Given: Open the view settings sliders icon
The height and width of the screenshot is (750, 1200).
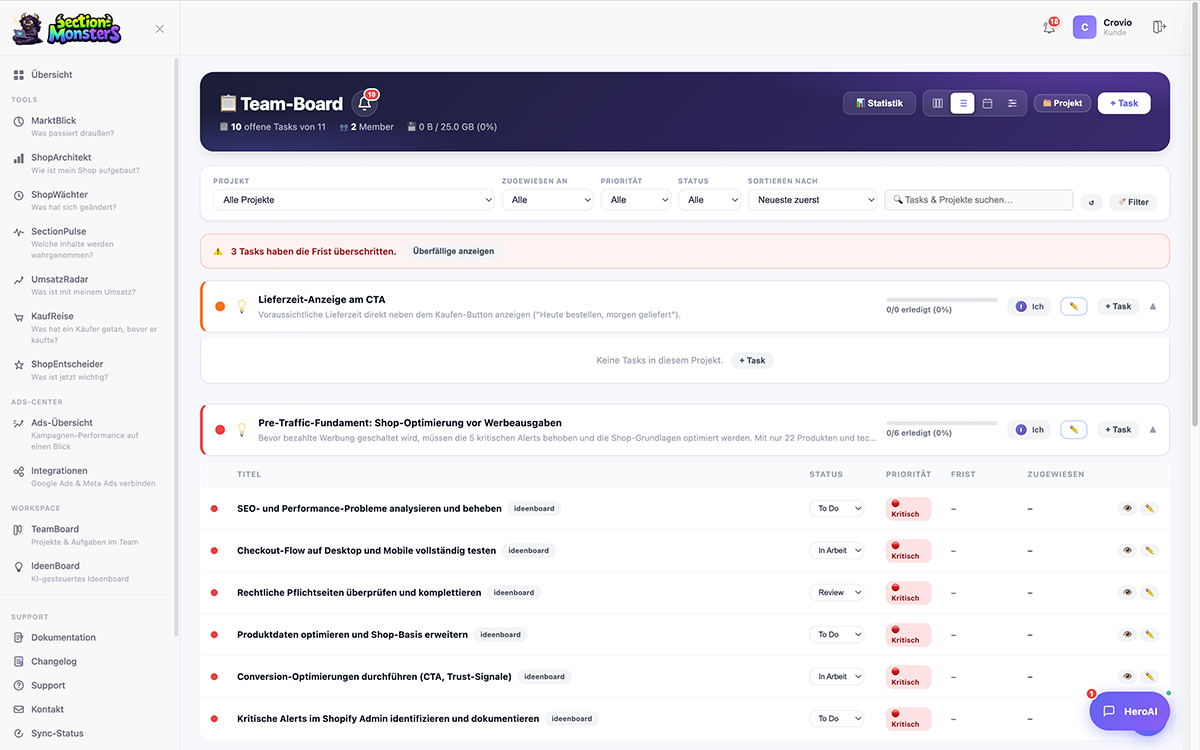Looking at the screenshot, I should point(1012,103).
